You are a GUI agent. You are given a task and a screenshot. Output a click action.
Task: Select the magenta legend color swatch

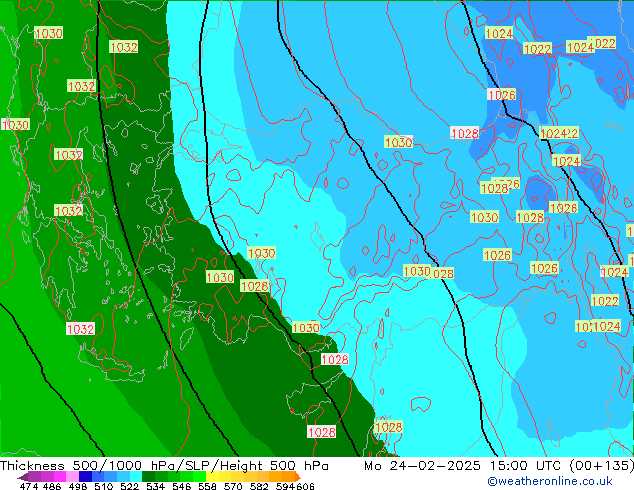[x=59, y=476]
